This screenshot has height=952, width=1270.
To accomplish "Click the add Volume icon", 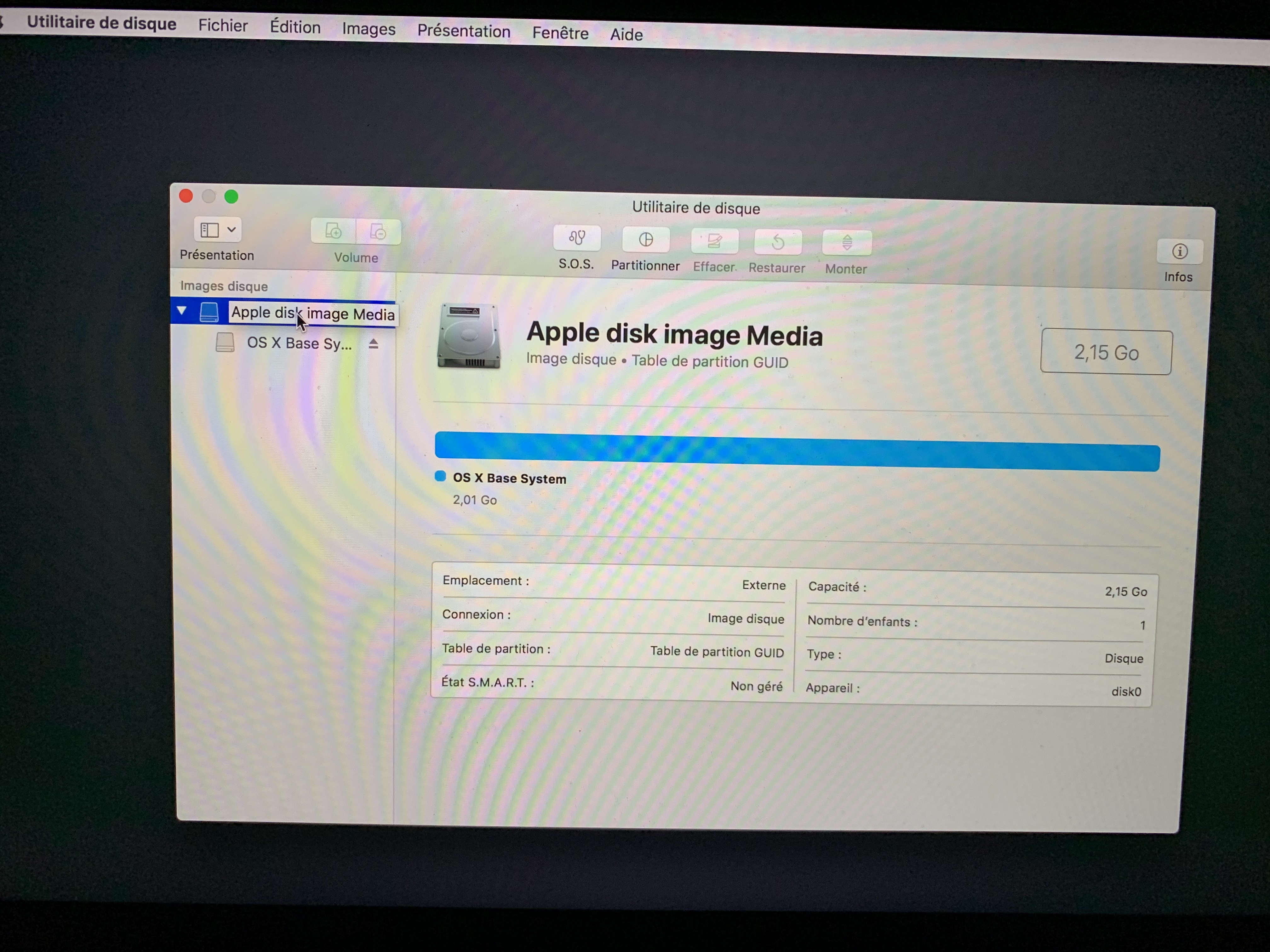I will click(x=333, y=231).
